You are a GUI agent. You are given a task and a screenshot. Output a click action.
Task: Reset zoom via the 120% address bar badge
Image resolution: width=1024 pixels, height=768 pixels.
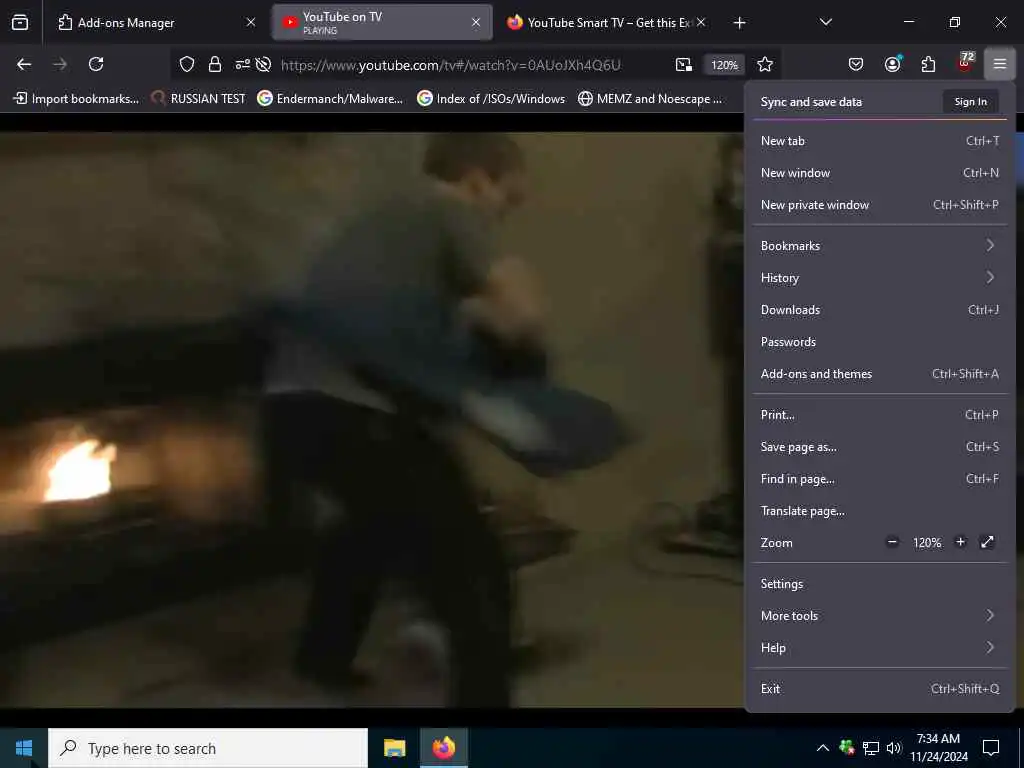724,65
